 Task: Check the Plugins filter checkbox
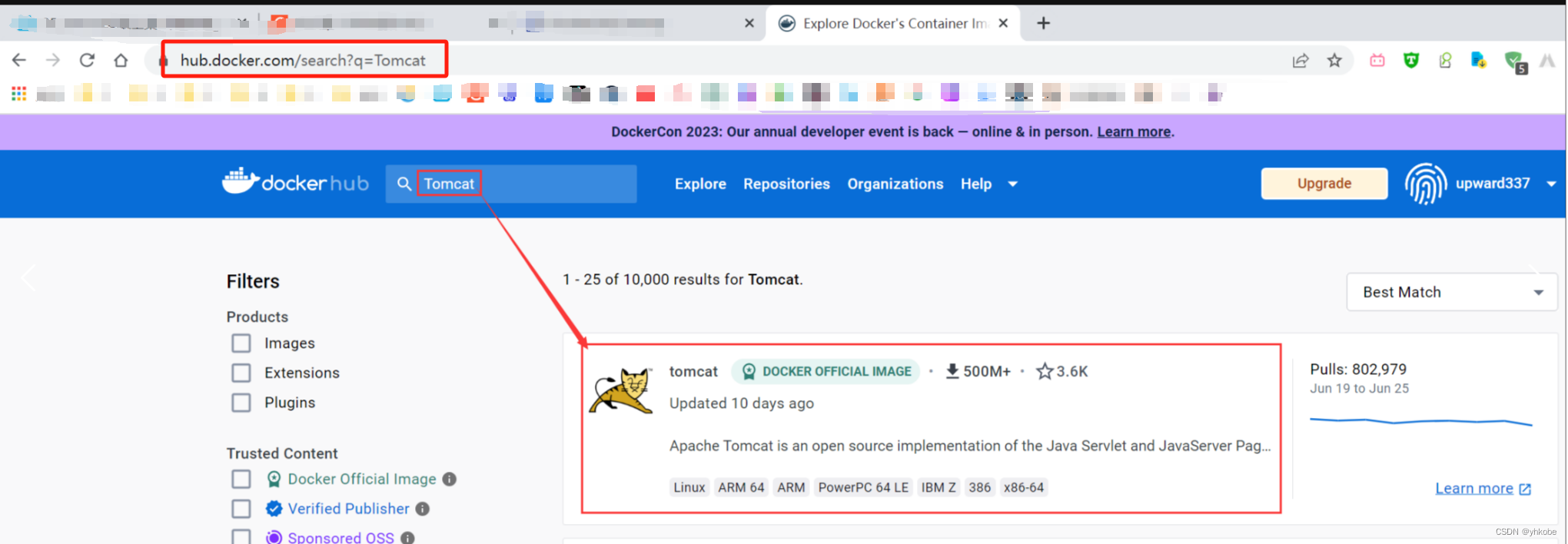[241, 403]
